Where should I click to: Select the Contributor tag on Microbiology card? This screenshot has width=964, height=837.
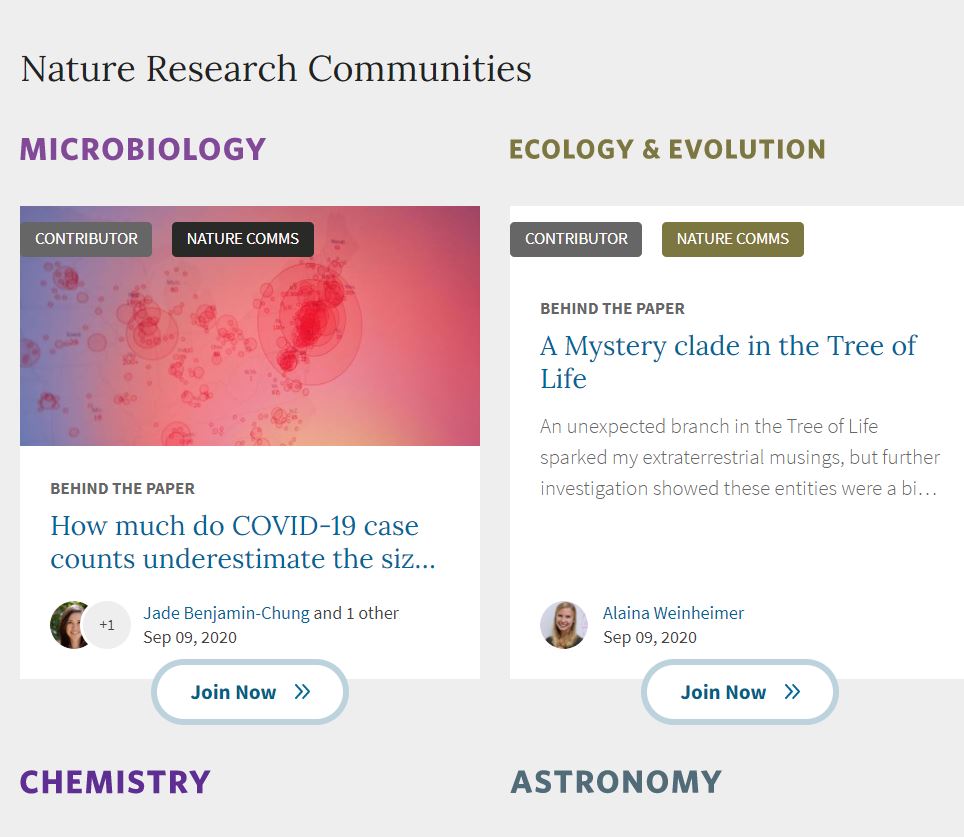86,239
